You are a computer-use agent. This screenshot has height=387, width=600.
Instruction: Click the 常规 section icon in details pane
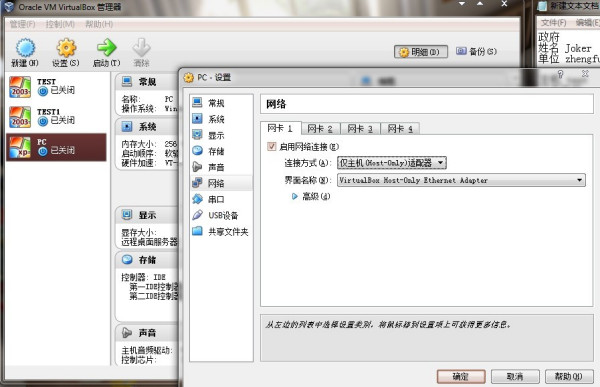pyautogui.click(x=127, y=81)
